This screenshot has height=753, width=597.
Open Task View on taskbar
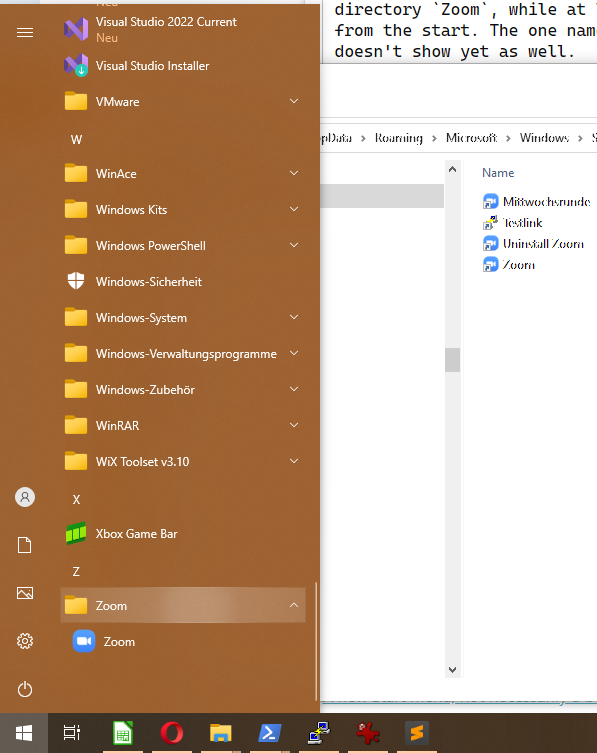pos(72,733)
